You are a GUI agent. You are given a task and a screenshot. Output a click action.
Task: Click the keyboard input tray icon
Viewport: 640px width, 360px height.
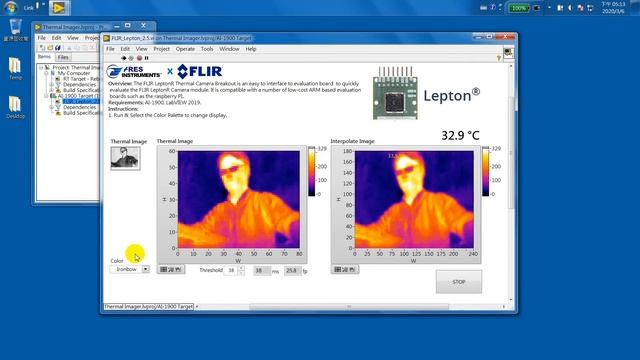click(x=483, y=8)
